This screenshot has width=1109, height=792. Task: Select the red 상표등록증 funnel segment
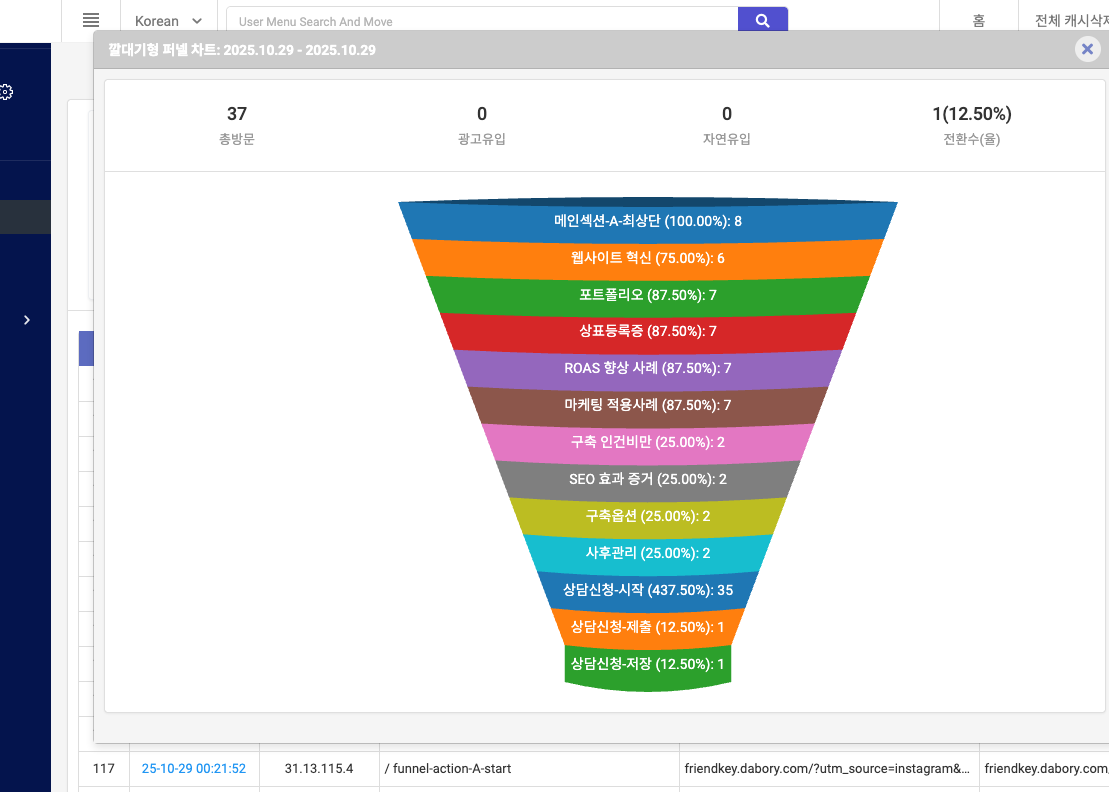(x=647, y=331)
